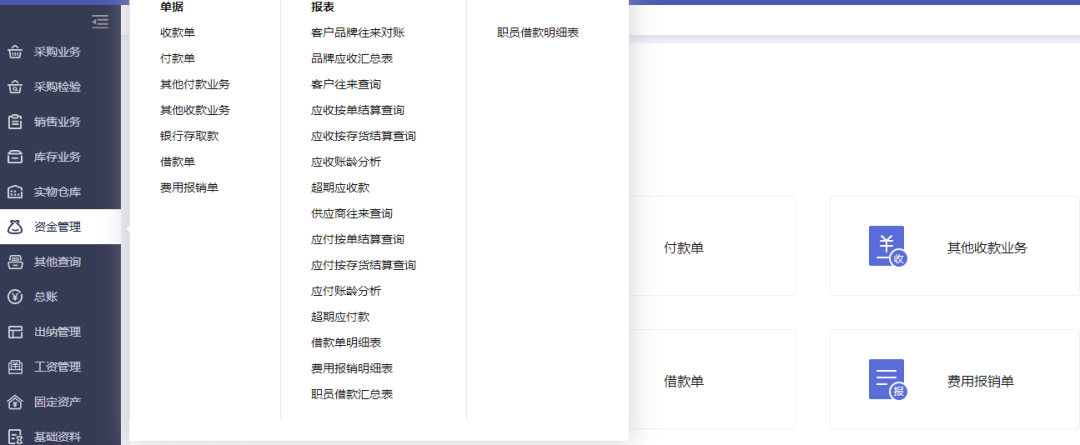This screenshot has width=1080, height=445.
Task: Click the 采购业务 basket icon in sidebar
Action: (15, 52)
